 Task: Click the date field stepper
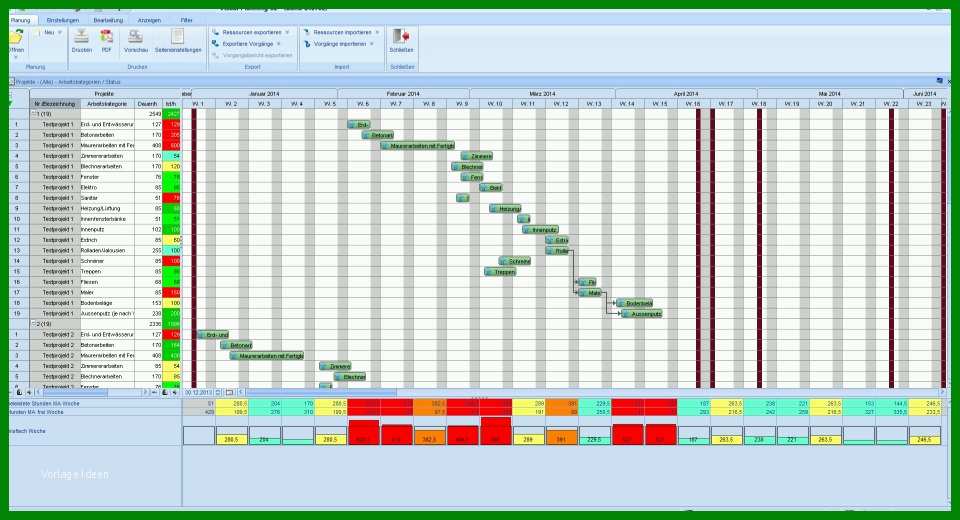coord(219,392)
